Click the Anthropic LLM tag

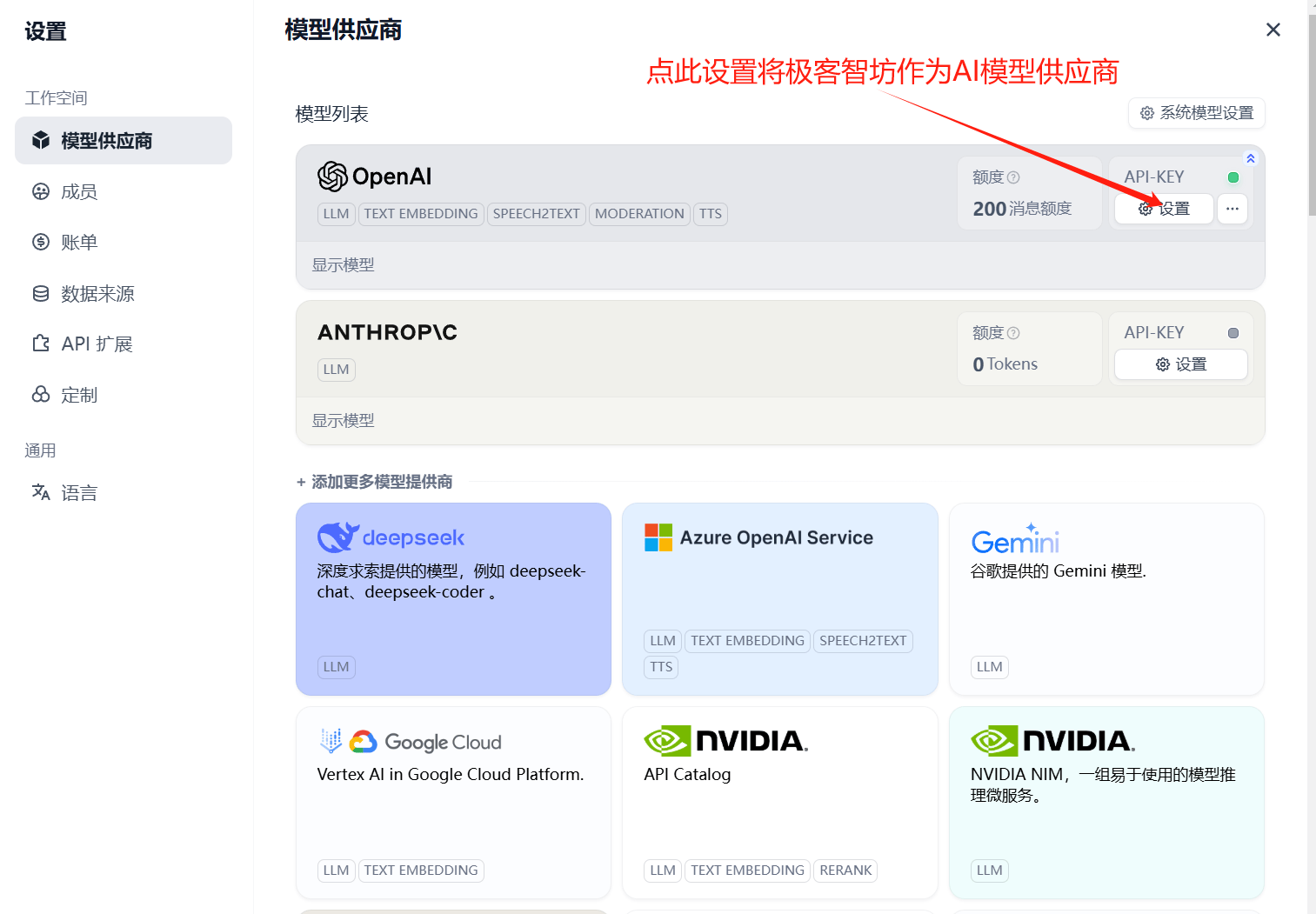337,370
